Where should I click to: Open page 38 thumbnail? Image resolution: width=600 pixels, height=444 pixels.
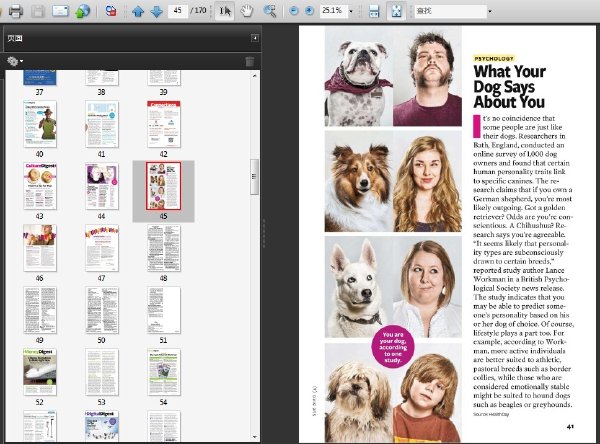[x=102, y=78]
